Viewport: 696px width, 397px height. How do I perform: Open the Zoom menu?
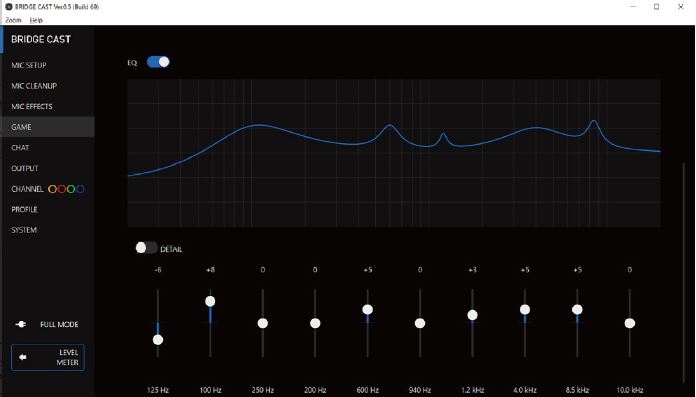[x=13, y=20]
